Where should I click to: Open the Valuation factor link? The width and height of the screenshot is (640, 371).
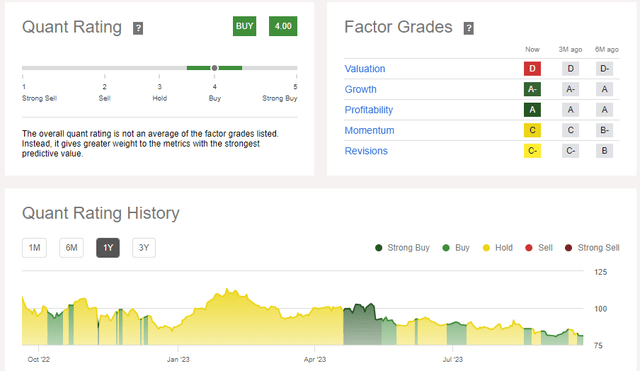tap(365, 69)
